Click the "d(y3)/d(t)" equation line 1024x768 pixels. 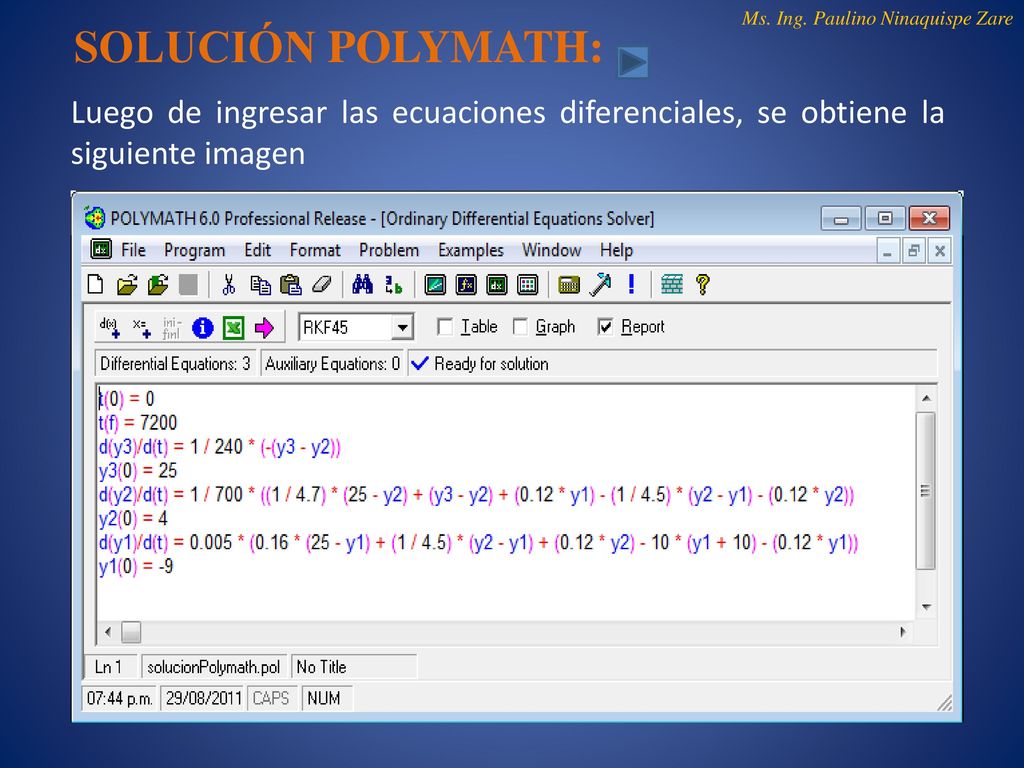pyautogui.click(x=219, y=447)
